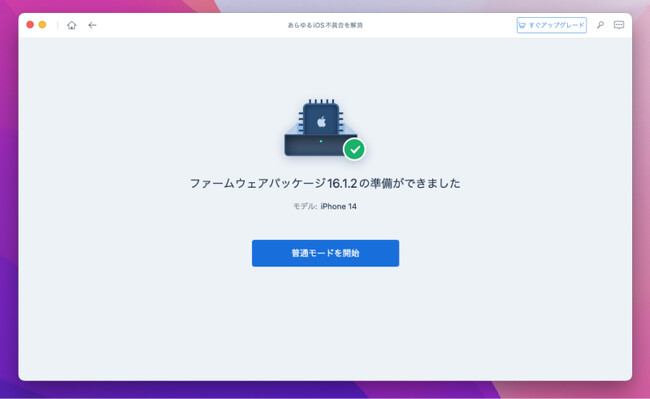The height and width of the screenshot is (399, 650).
Task: Click the モデル label text
Action: pos(305,206)
